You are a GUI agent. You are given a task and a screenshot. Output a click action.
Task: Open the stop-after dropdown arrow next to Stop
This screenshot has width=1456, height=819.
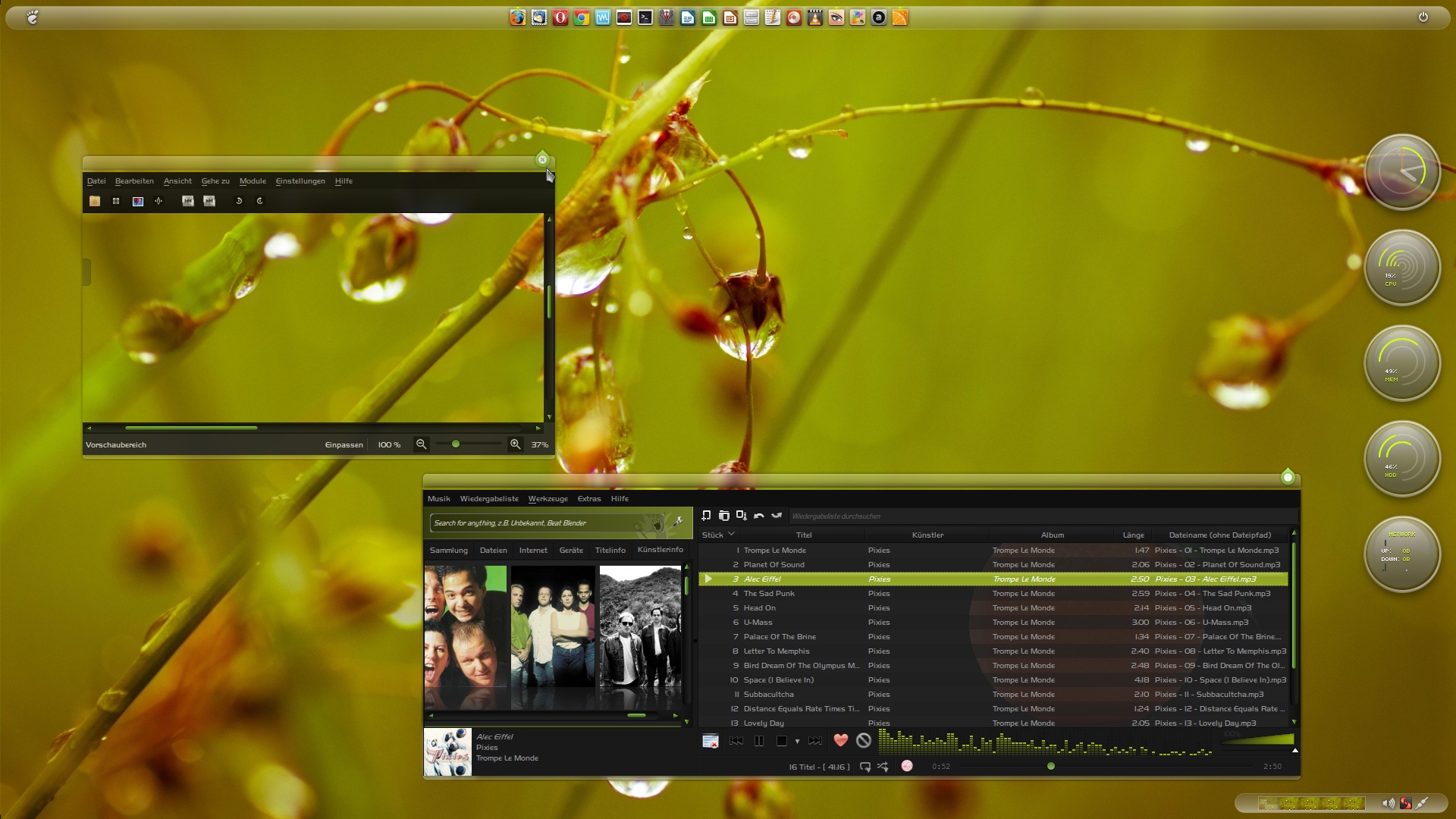(797, 742)
